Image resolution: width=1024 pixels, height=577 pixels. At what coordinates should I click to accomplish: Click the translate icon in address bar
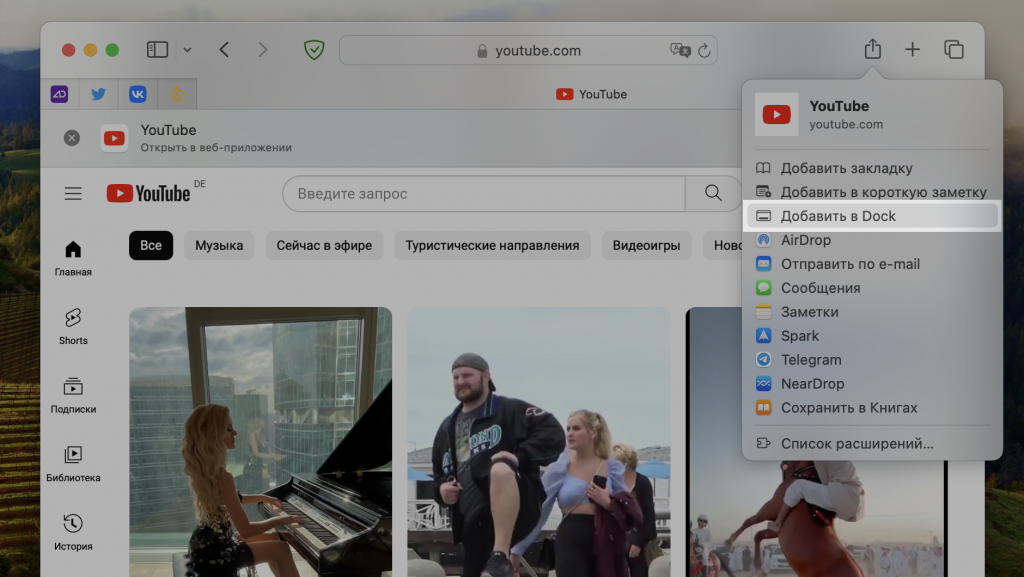tap(680, 50)
